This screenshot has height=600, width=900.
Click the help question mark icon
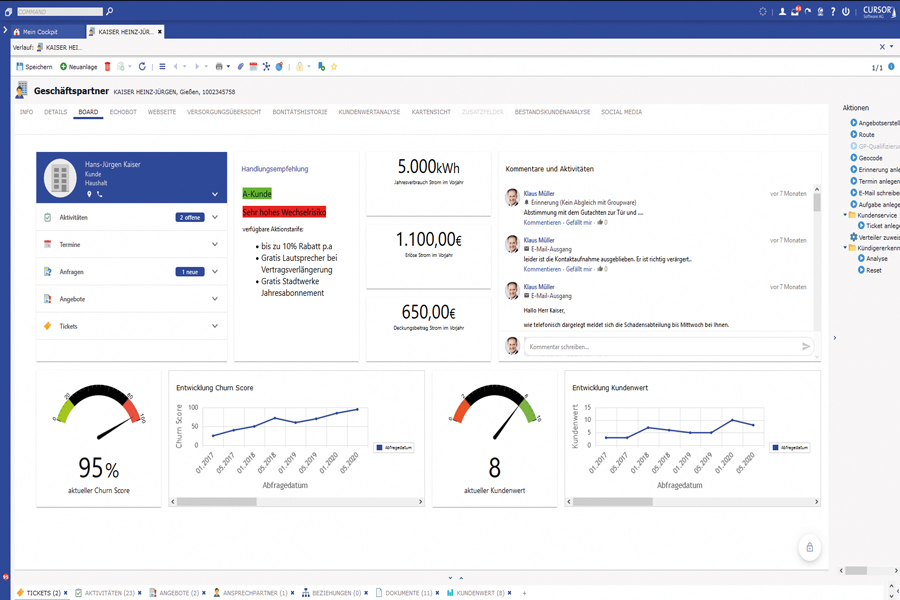[x=832, y=11]
